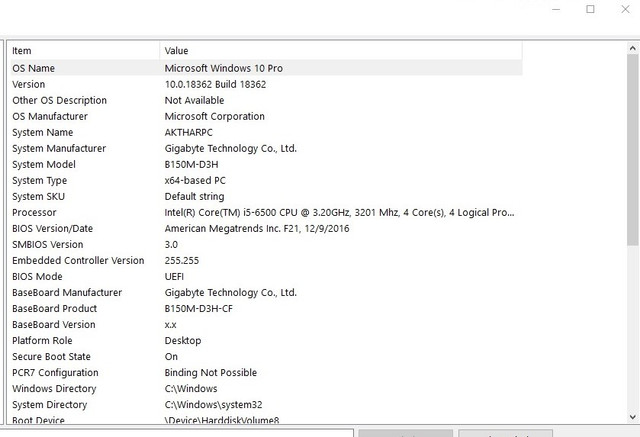
Task: Select the System Model row label
Action: [x=44, y=164]
